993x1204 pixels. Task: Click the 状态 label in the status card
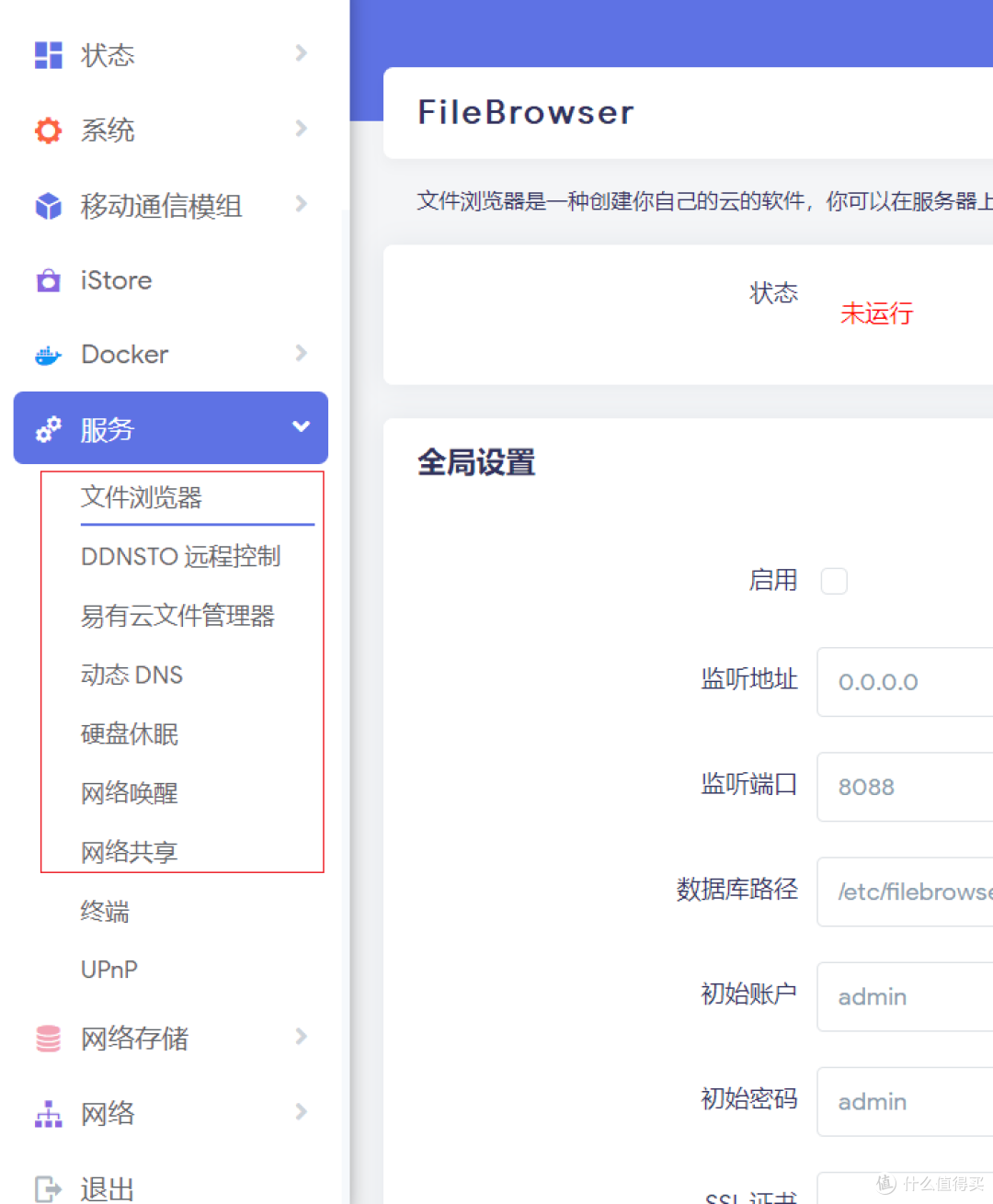click(x=773, y=293)
